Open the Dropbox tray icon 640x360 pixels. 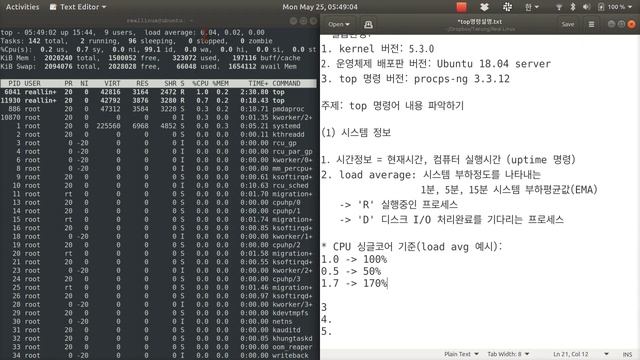484,7
